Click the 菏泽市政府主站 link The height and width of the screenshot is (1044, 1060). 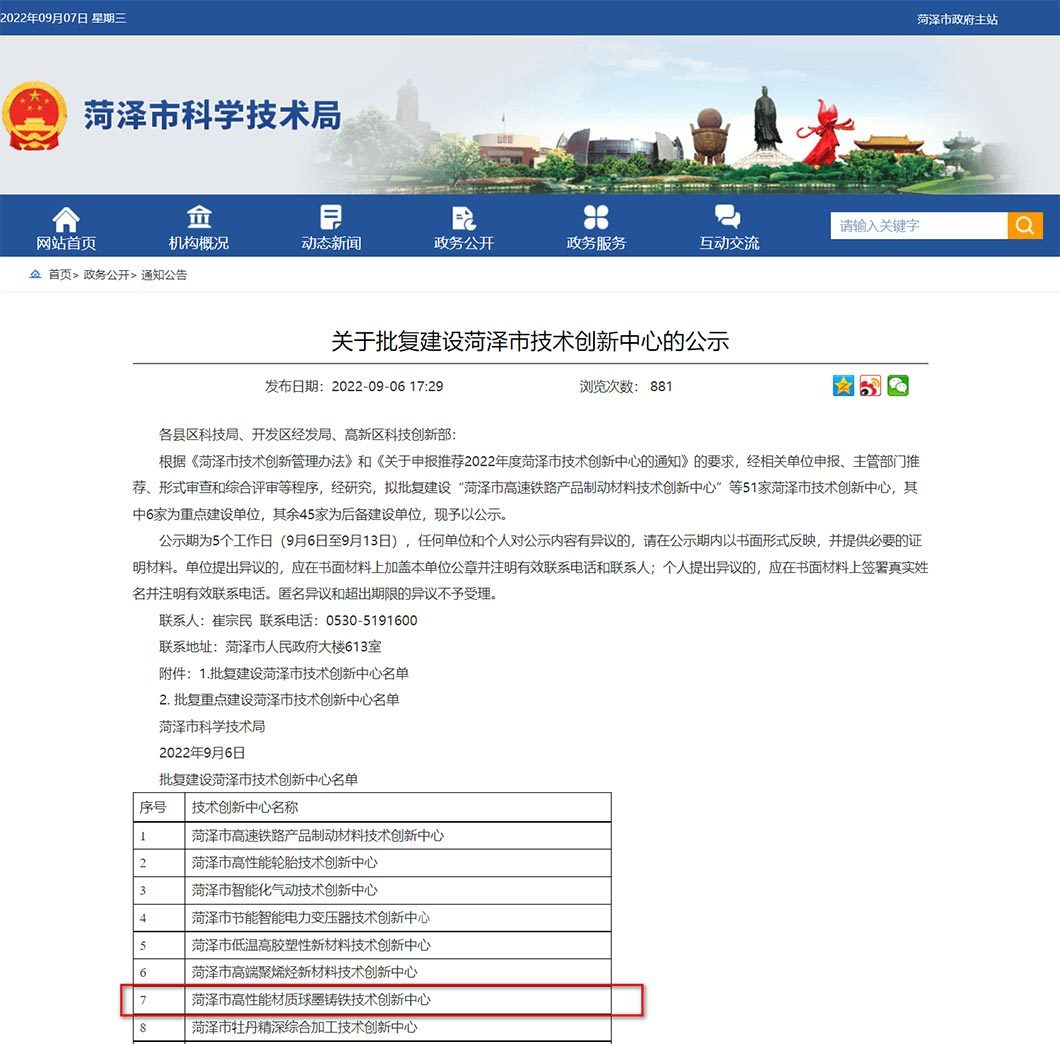click(957, 20)
